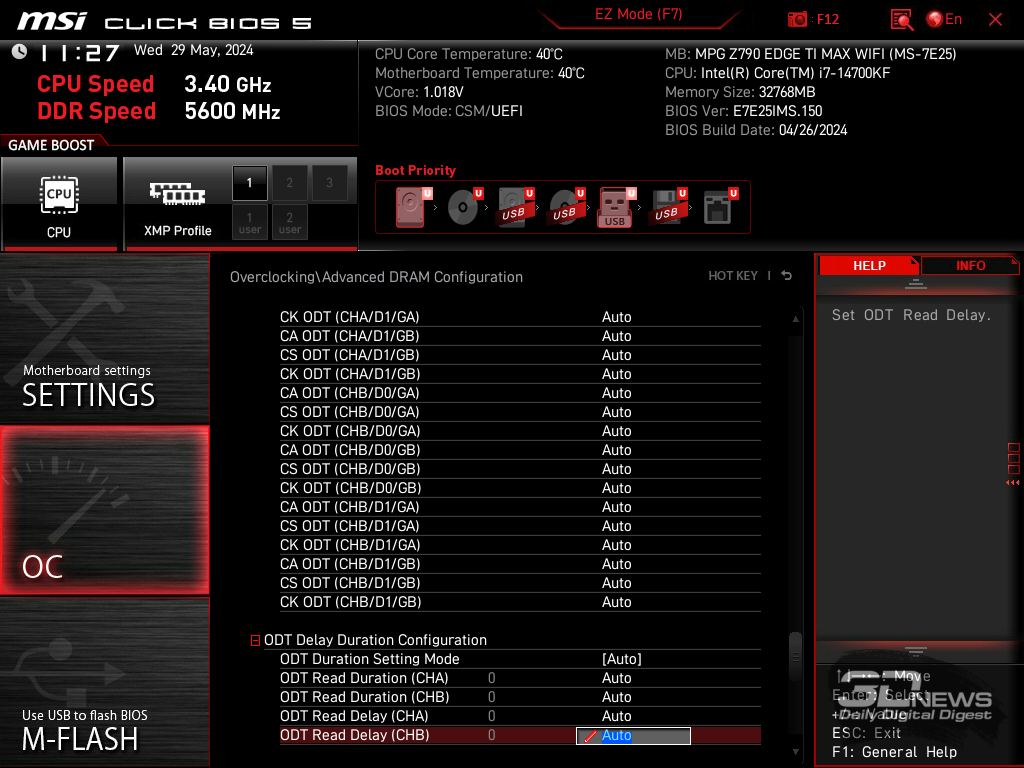
Task: Select CS ODT (CHB/D1/GB) row
Action: click(520, 583)
